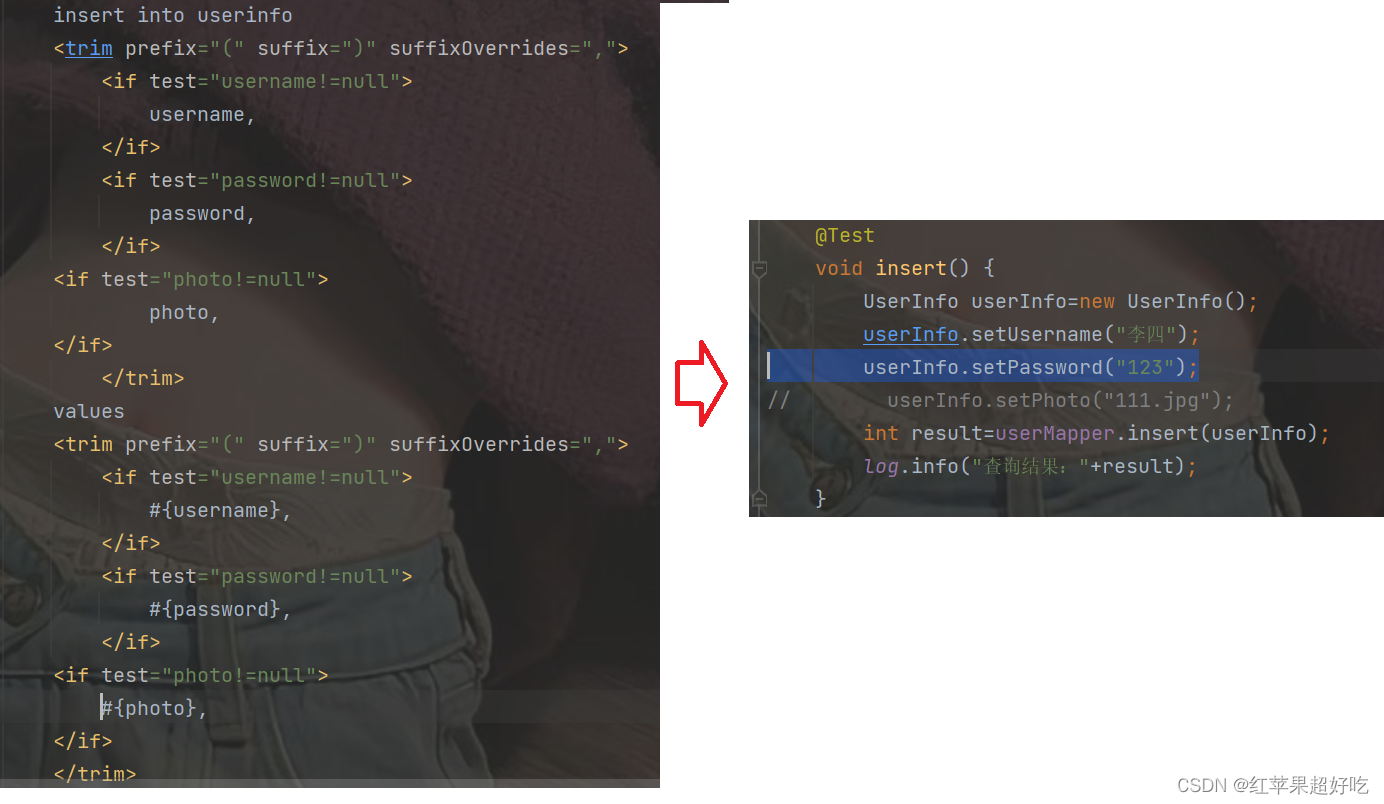Click the fold end marker beside closing brace
This screenshot has width=1384, height=804.
pos(760,497)
